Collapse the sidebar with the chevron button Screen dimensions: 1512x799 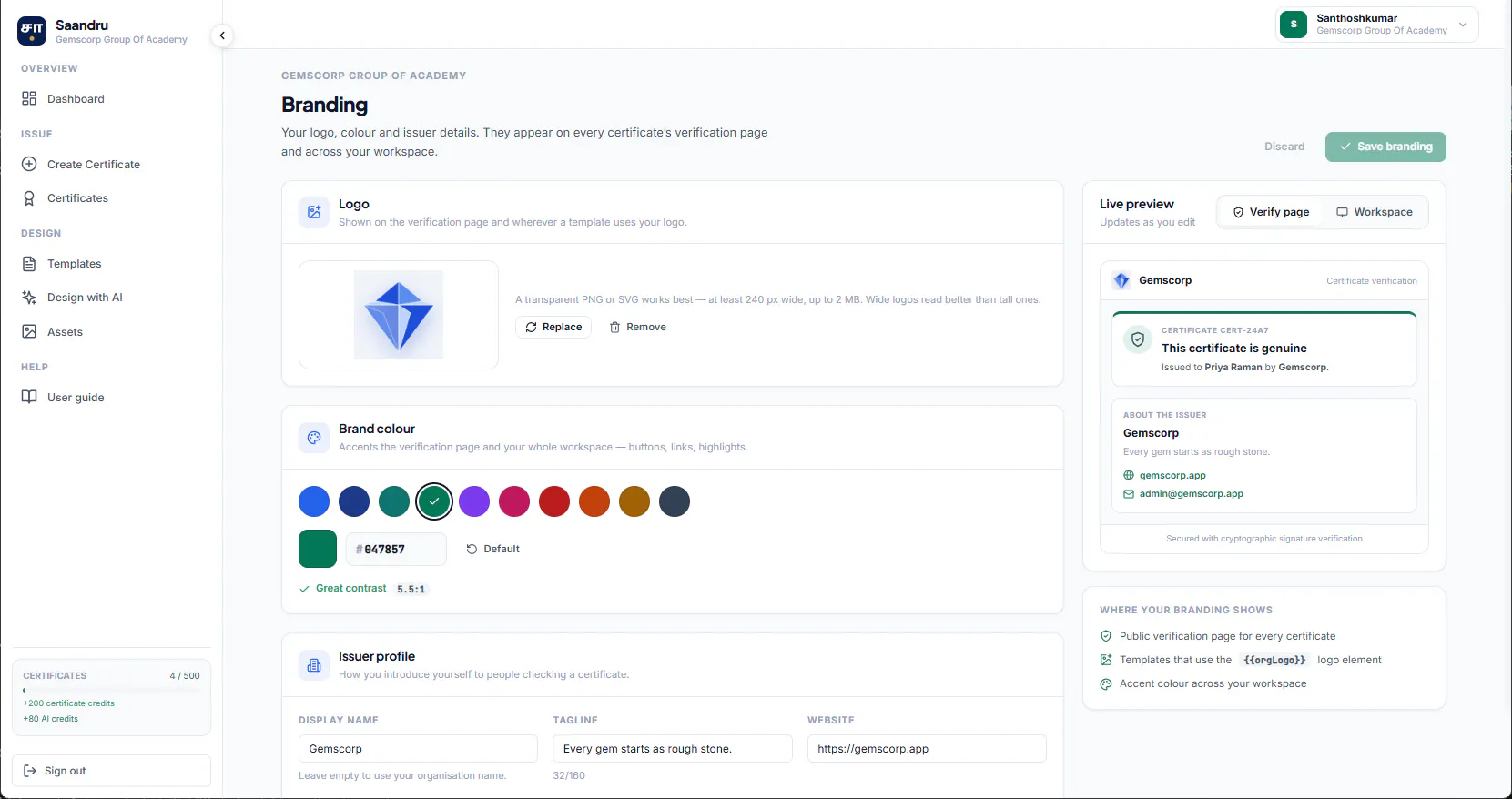coord(222,35)
